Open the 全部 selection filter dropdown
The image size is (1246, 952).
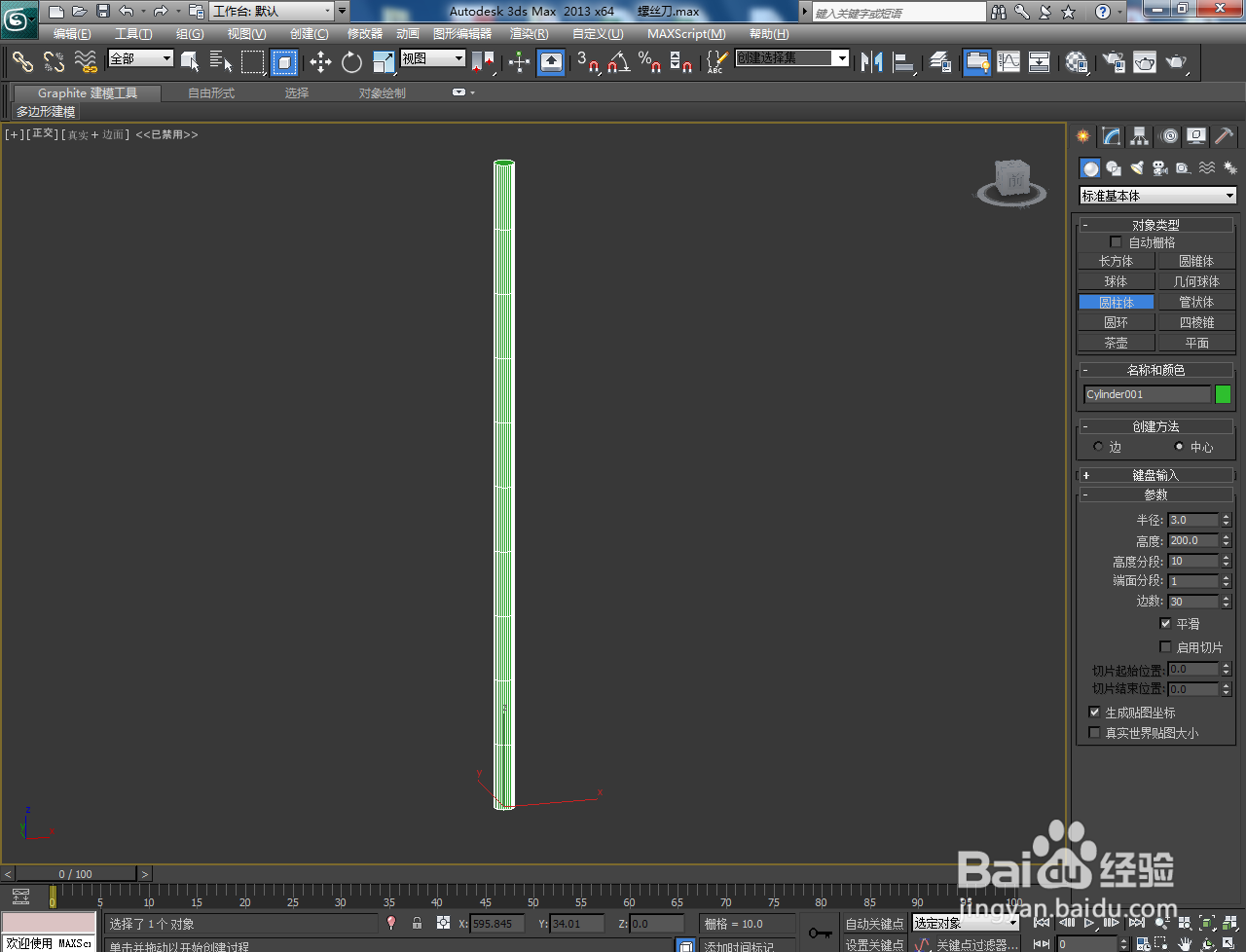click(140, 58)
